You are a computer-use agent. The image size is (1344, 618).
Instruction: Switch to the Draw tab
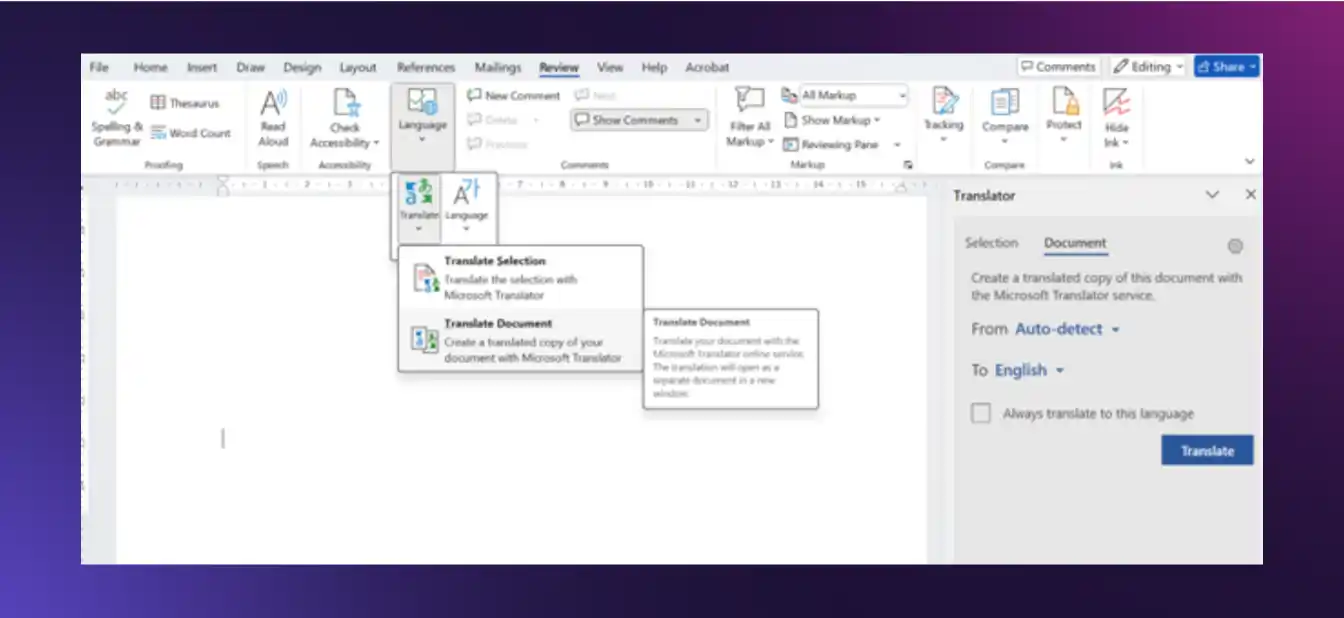(250, 67)
